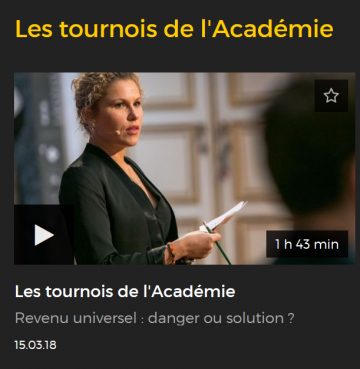Open the video thumbnail showing the speaker
The width and height of the screenshot is (360, 369).
click(184, 168)
